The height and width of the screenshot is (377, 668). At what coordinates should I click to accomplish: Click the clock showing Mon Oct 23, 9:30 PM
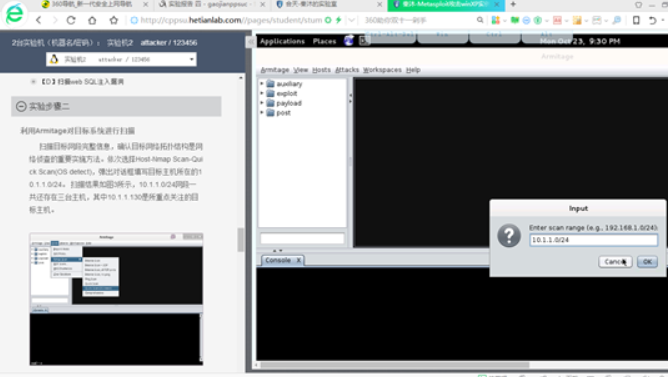(580, 41)
